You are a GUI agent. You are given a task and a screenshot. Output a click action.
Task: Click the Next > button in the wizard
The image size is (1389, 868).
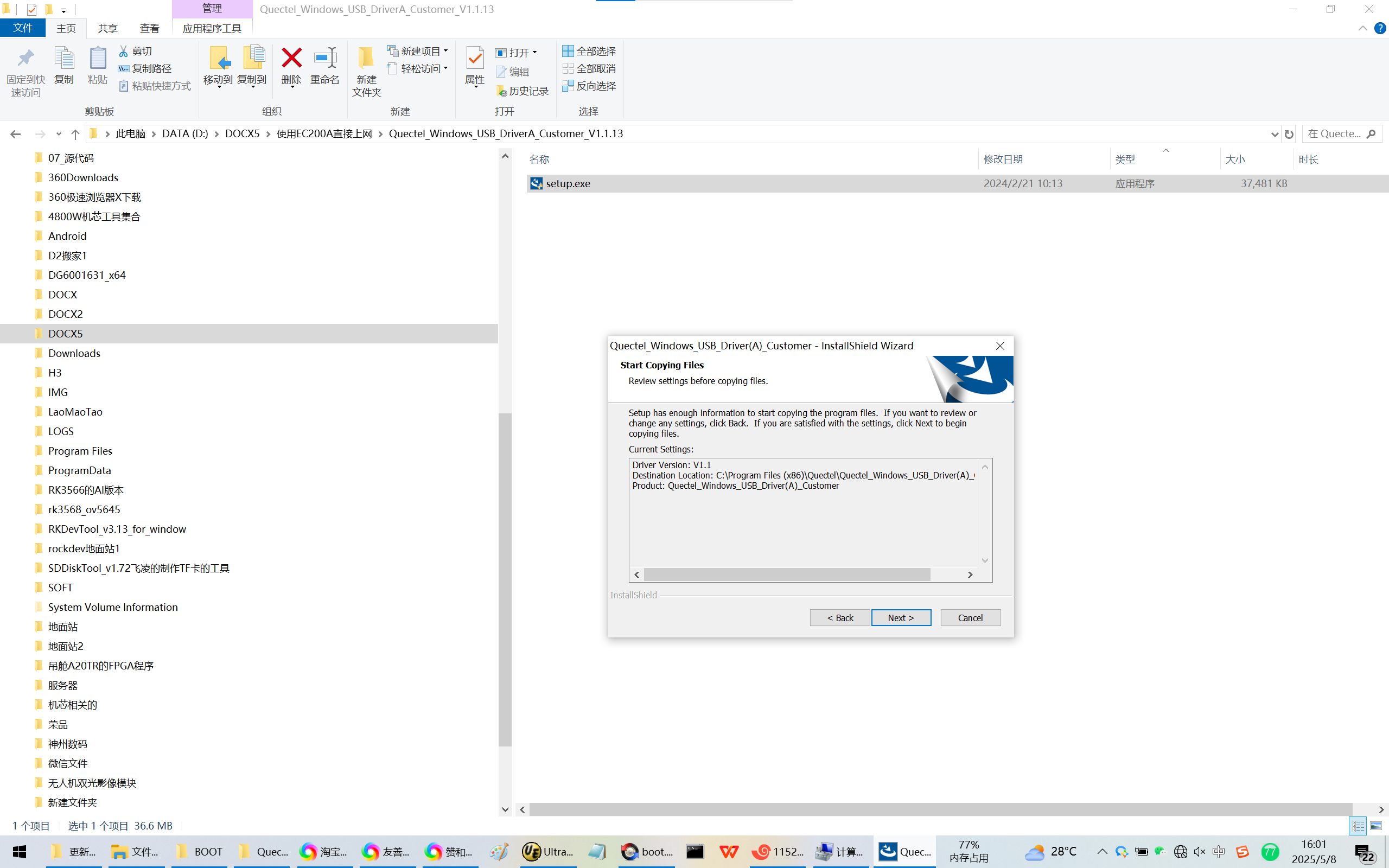[x=901, y=618]
